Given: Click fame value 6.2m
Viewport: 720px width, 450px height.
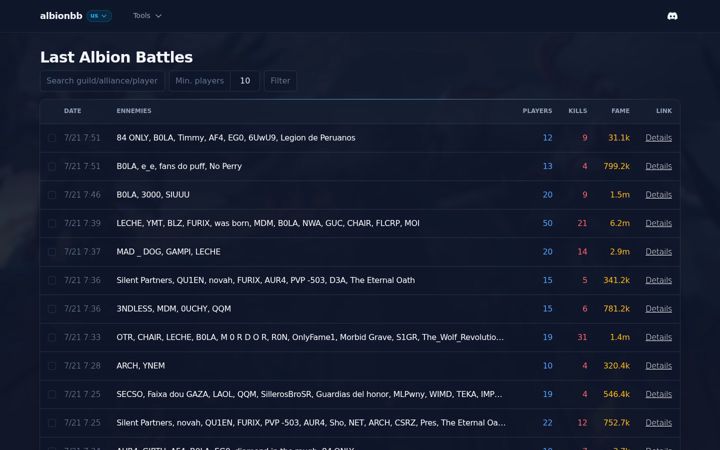Looking at the screenshot, I should (619, 223).
